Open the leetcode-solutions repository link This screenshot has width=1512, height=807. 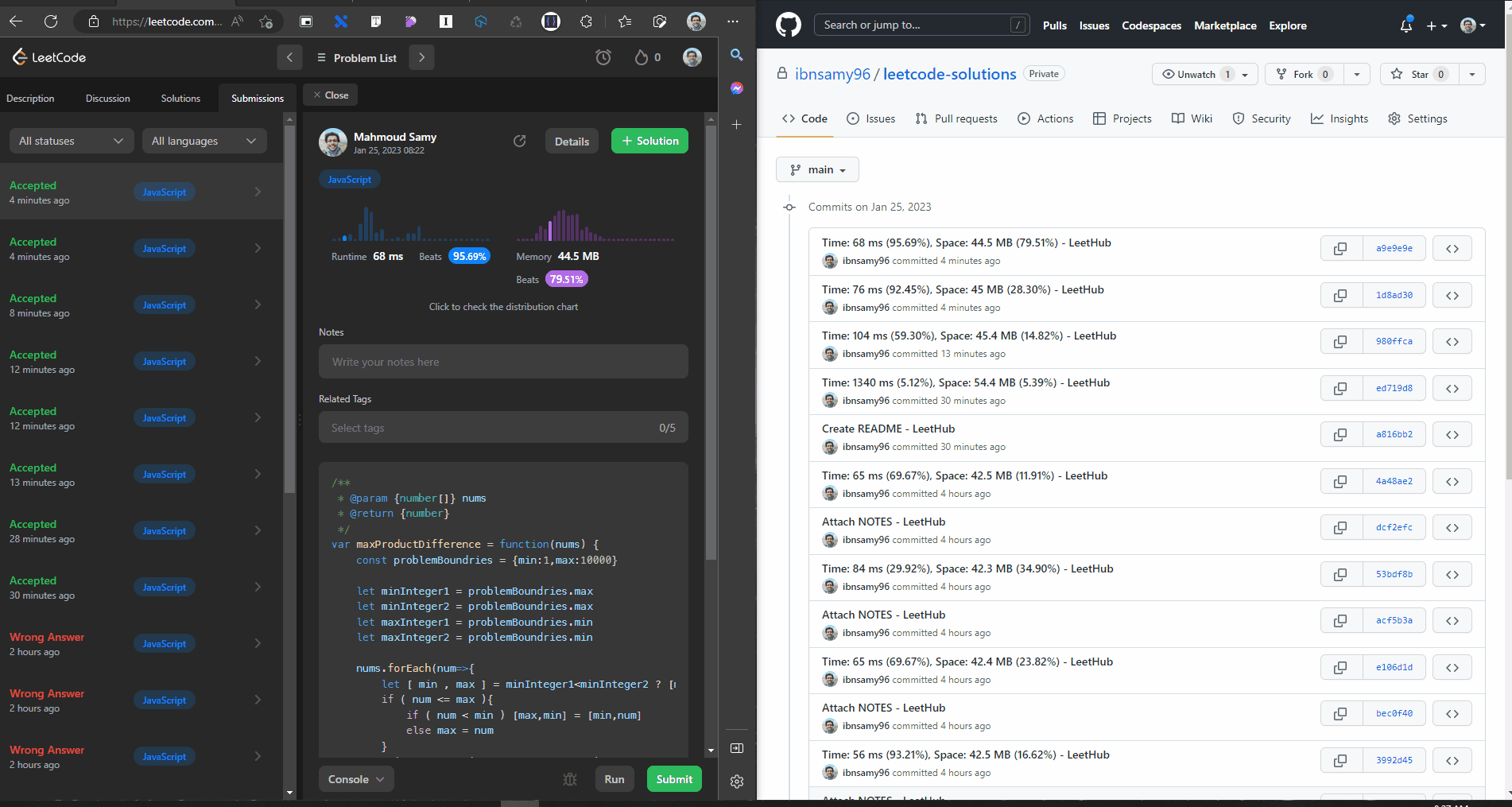[949, 74]
